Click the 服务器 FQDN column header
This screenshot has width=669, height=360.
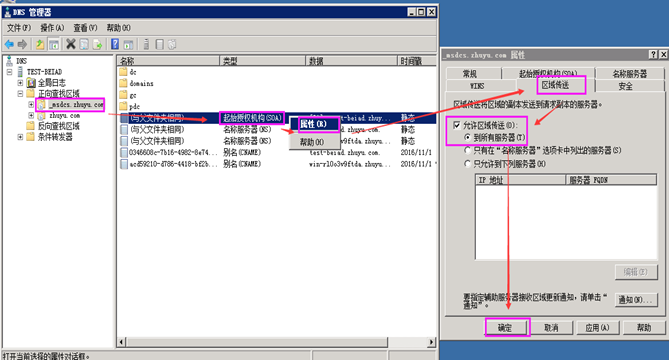(611, 180)
